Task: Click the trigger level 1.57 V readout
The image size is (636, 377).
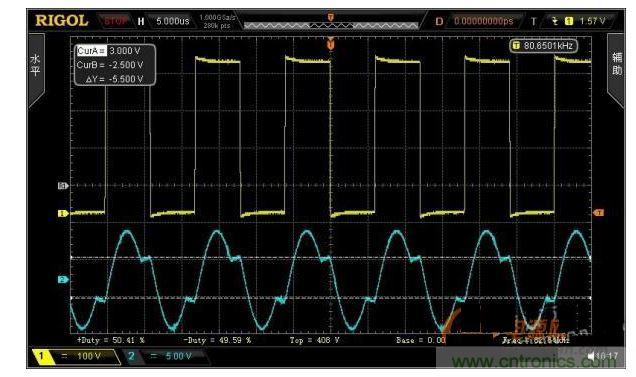Action: [592, 21]
